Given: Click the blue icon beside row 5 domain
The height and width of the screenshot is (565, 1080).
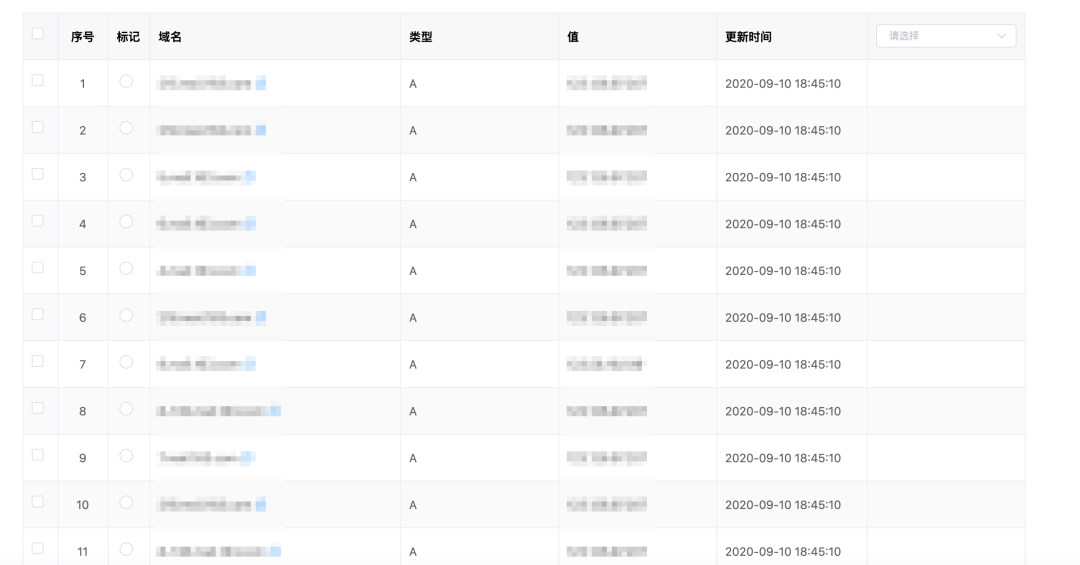Looking at the screenshot, I should point(250,271).
